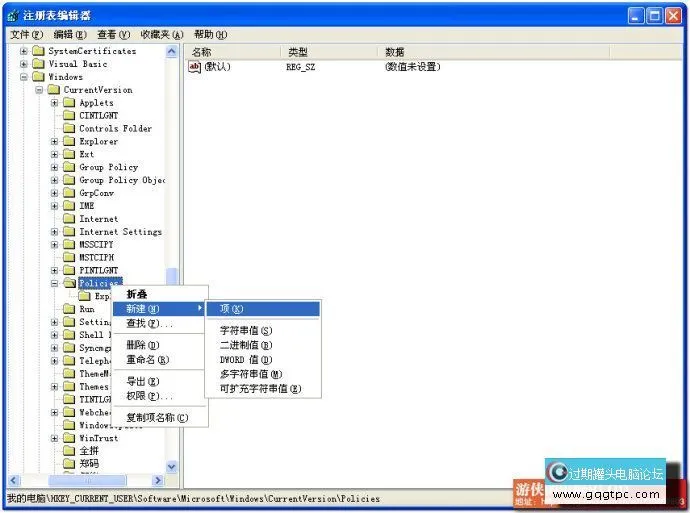Click the Run folder icon

[x=69, y=309]
